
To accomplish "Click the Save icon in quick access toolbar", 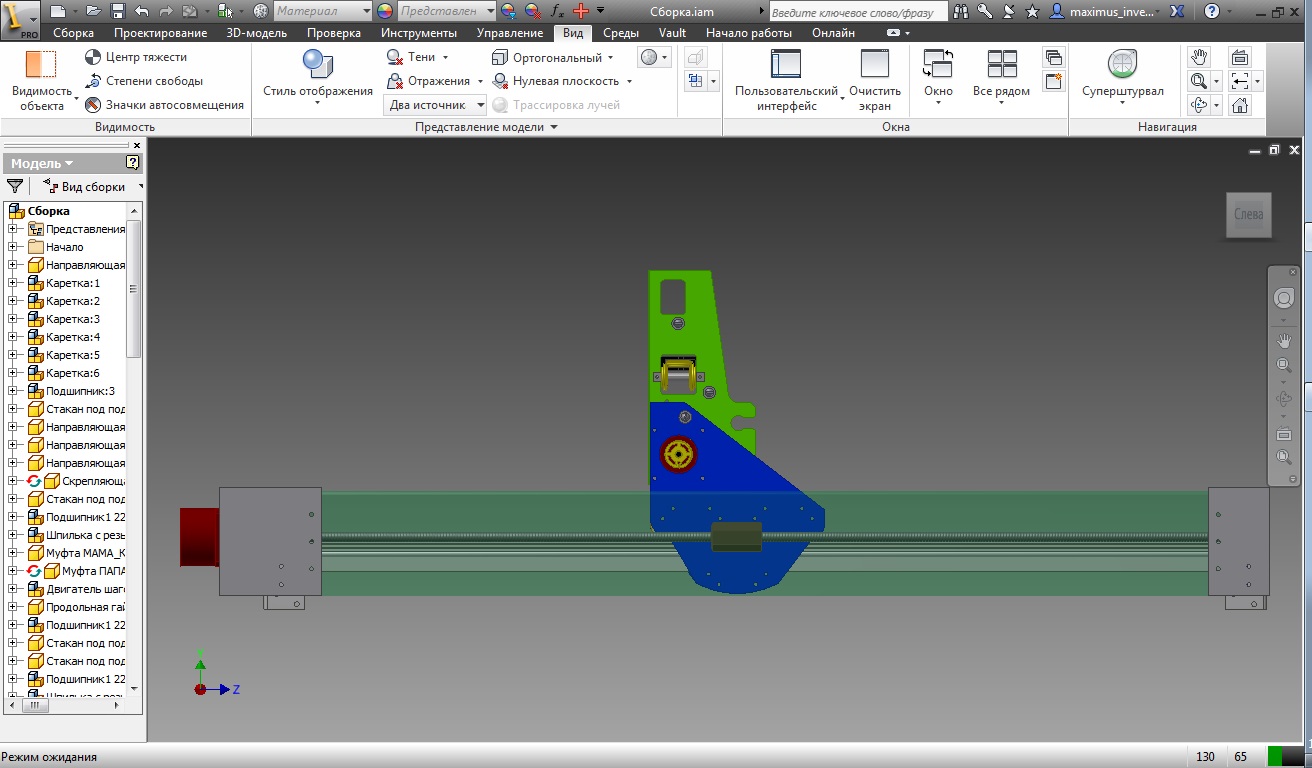I will pos(118,11).
